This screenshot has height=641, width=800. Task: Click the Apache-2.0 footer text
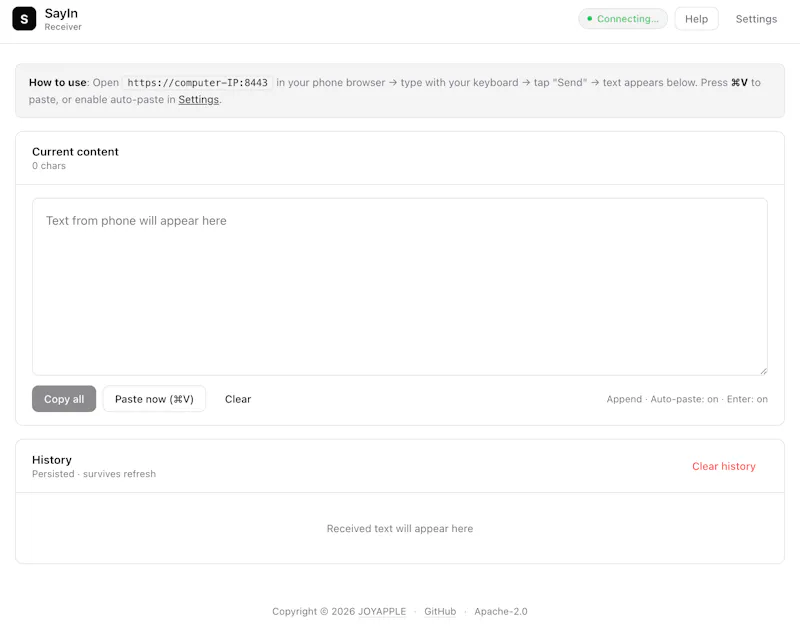[501, 611]
